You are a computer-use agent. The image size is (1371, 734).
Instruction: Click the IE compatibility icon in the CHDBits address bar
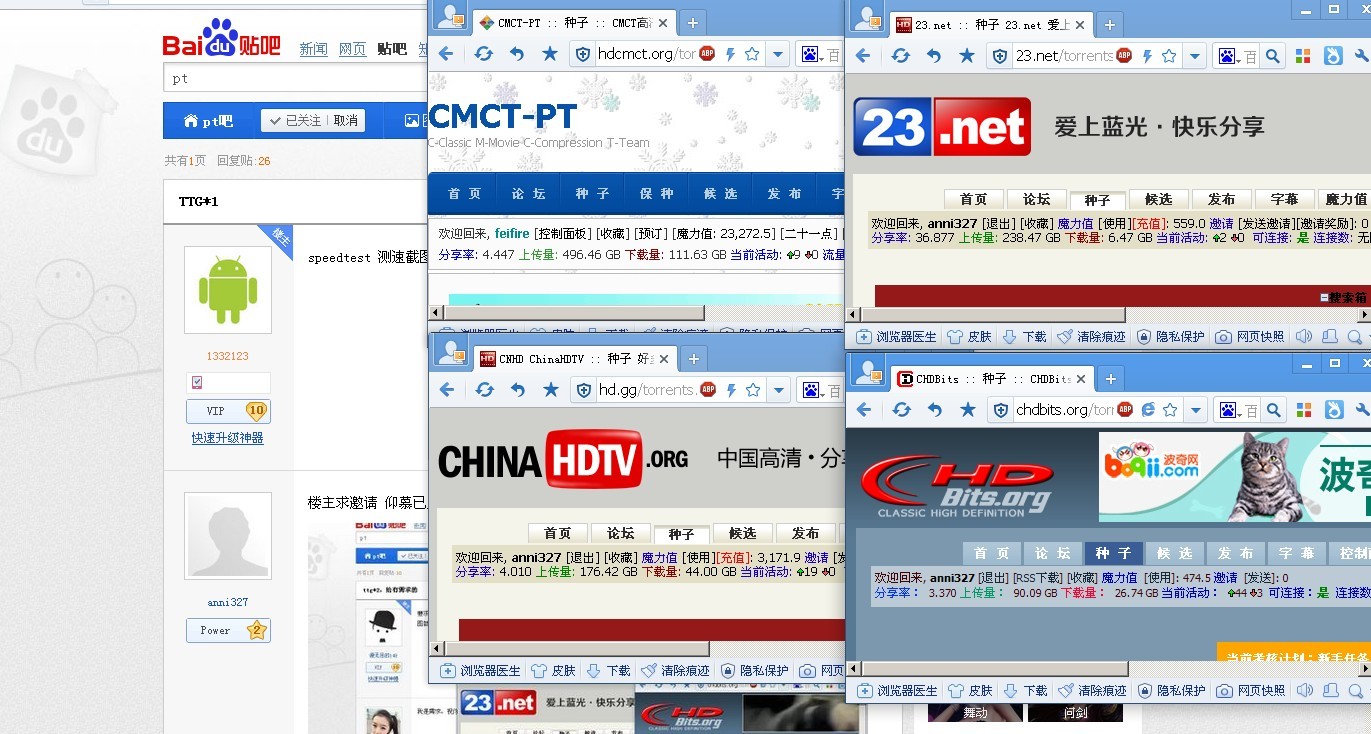point(1149,410)
